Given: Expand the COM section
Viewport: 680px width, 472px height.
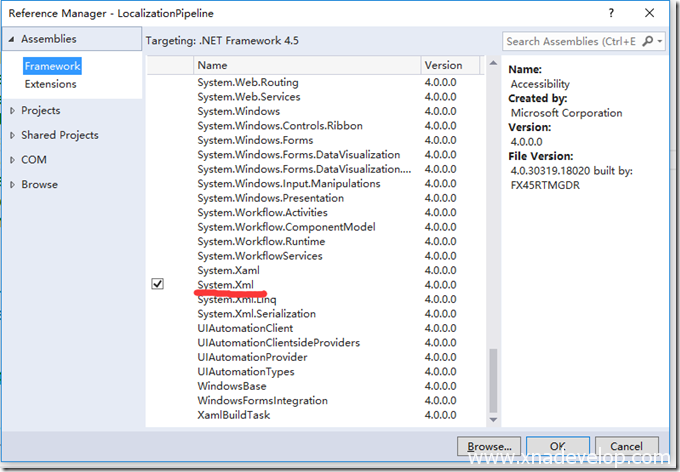Looking at the screenshot, I should pos(12,160).
